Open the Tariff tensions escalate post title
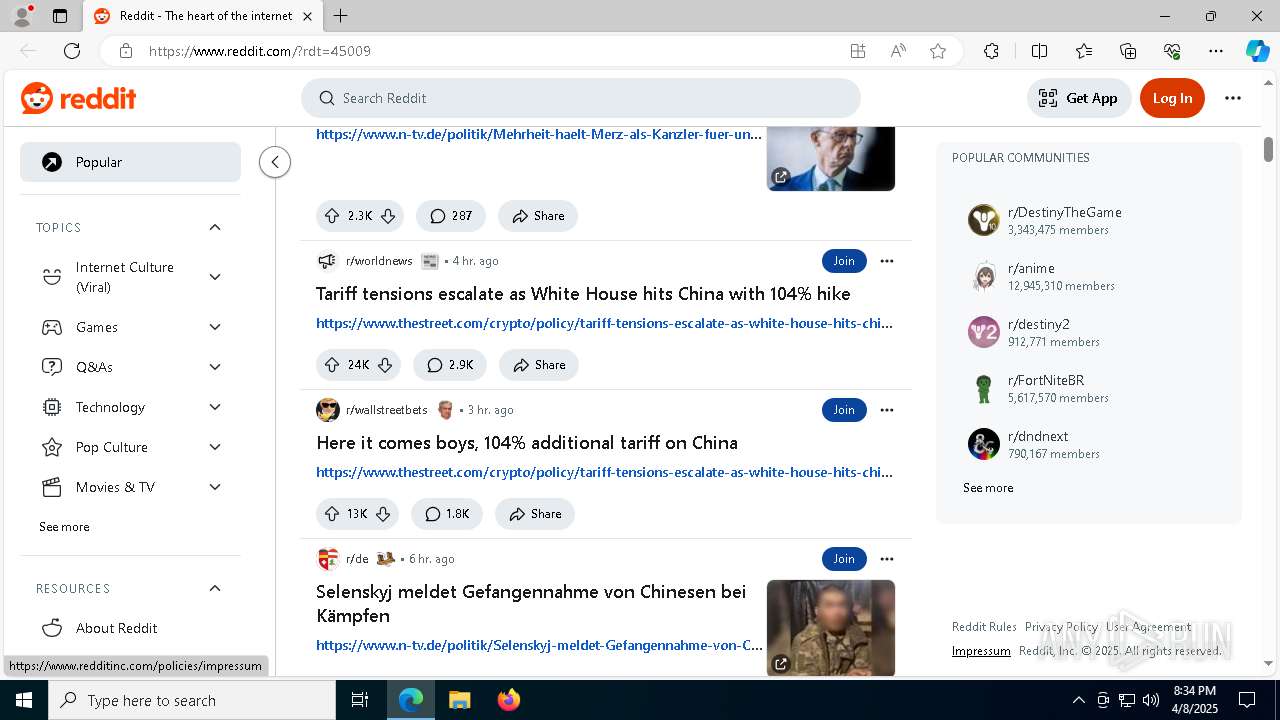 (583, 294)
